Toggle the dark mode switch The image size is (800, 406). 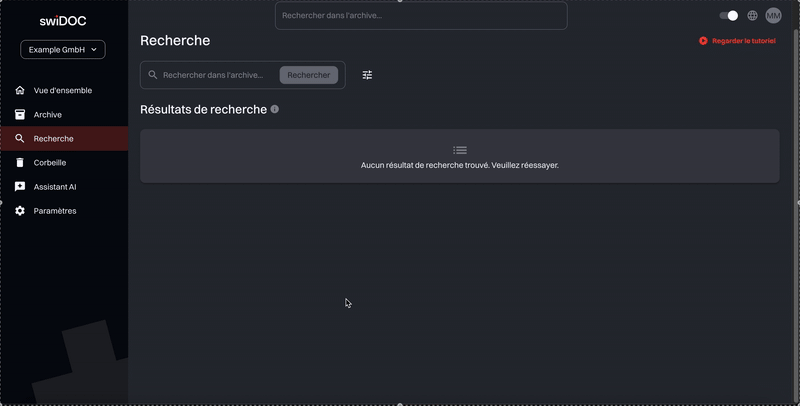[729, 16]
